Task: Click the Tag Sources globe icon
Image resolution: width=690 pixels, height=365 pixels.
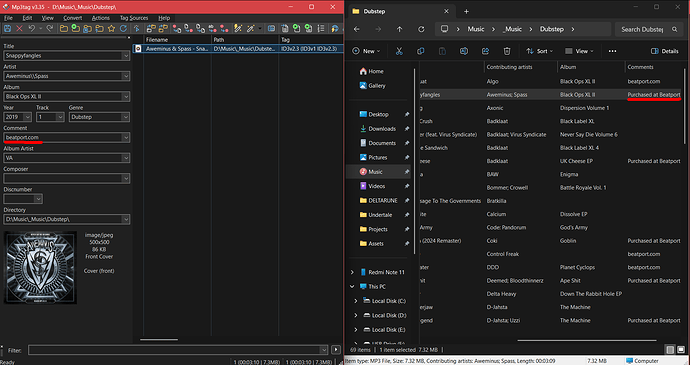Action: click(x=335, y=29)
